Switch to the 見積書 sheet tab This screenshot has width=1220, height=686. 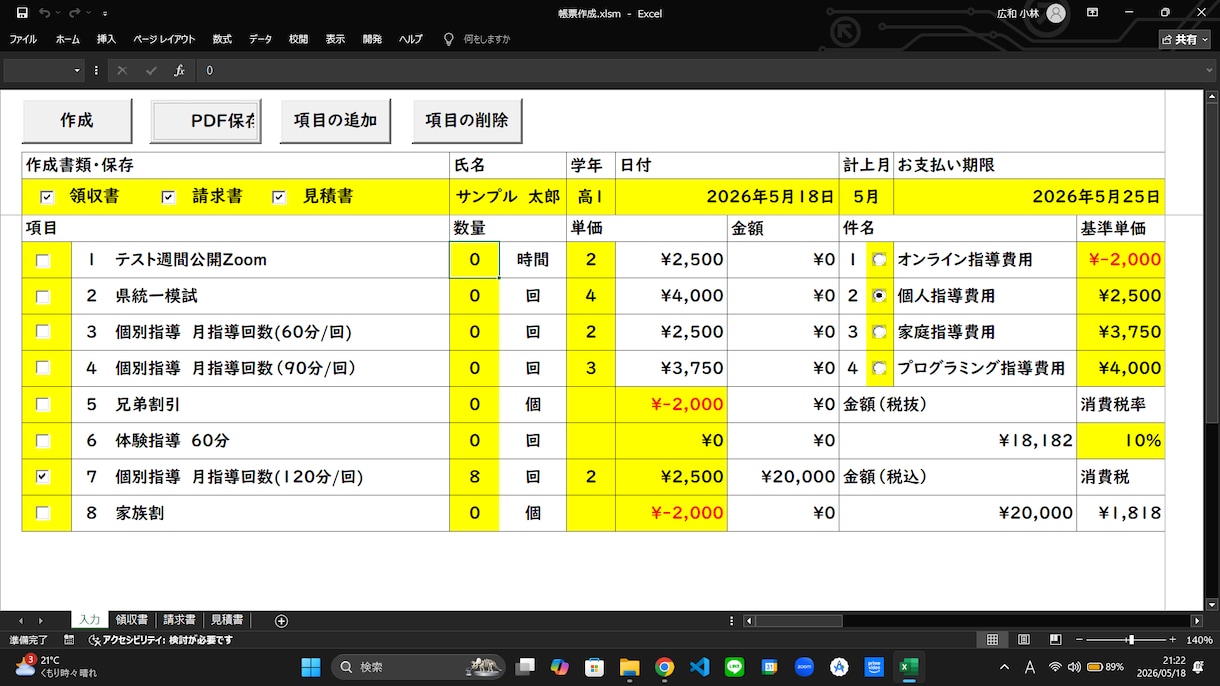click(x=227, y=620)
